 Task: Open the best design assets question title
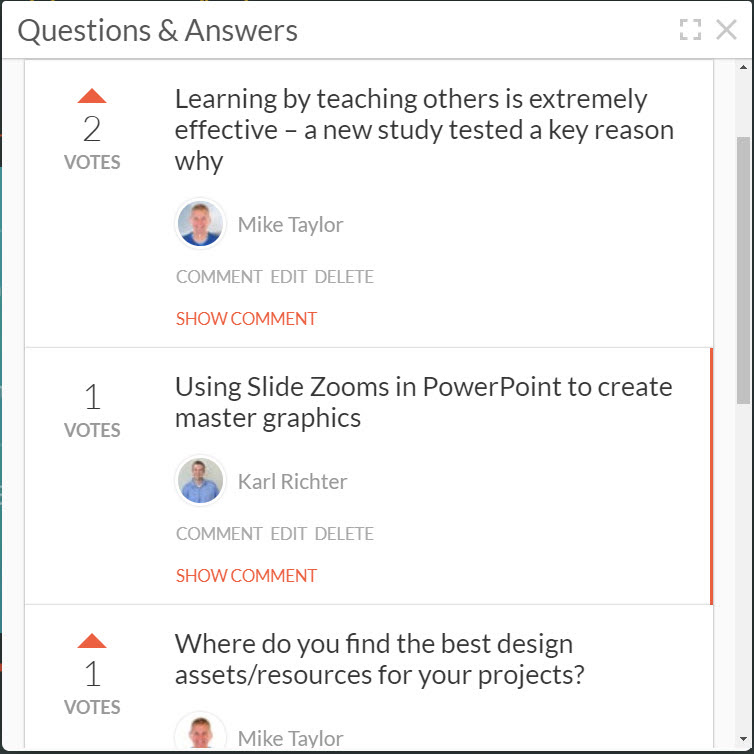[x=380, y=659]
